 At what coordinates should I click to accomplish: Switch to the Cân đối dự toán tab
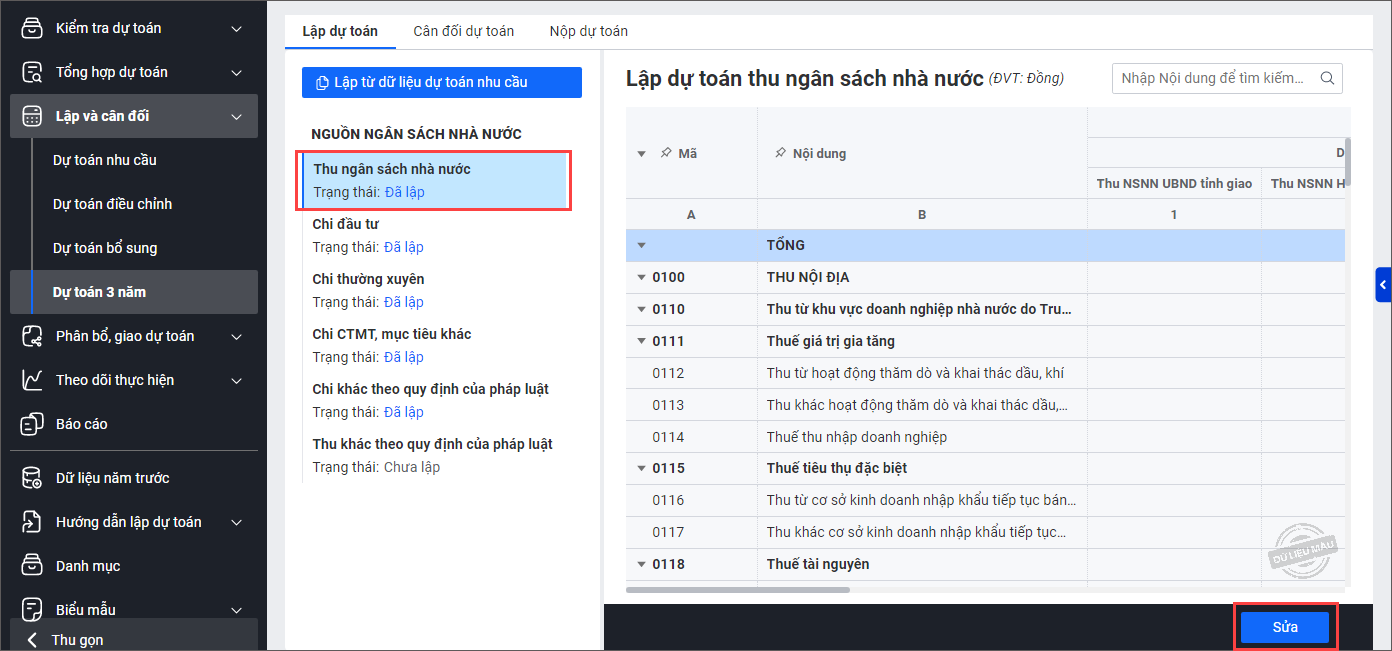pos(463,31)
